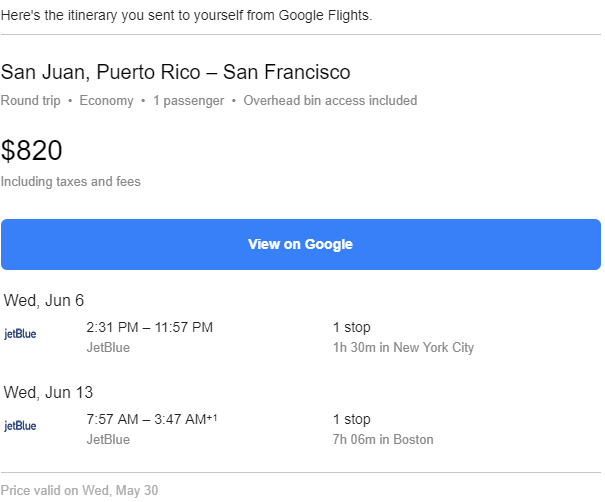Screen dimensions: 605x502
Task: Click the 1 stop label for Jun 13 flight
Action: [352, 419]
